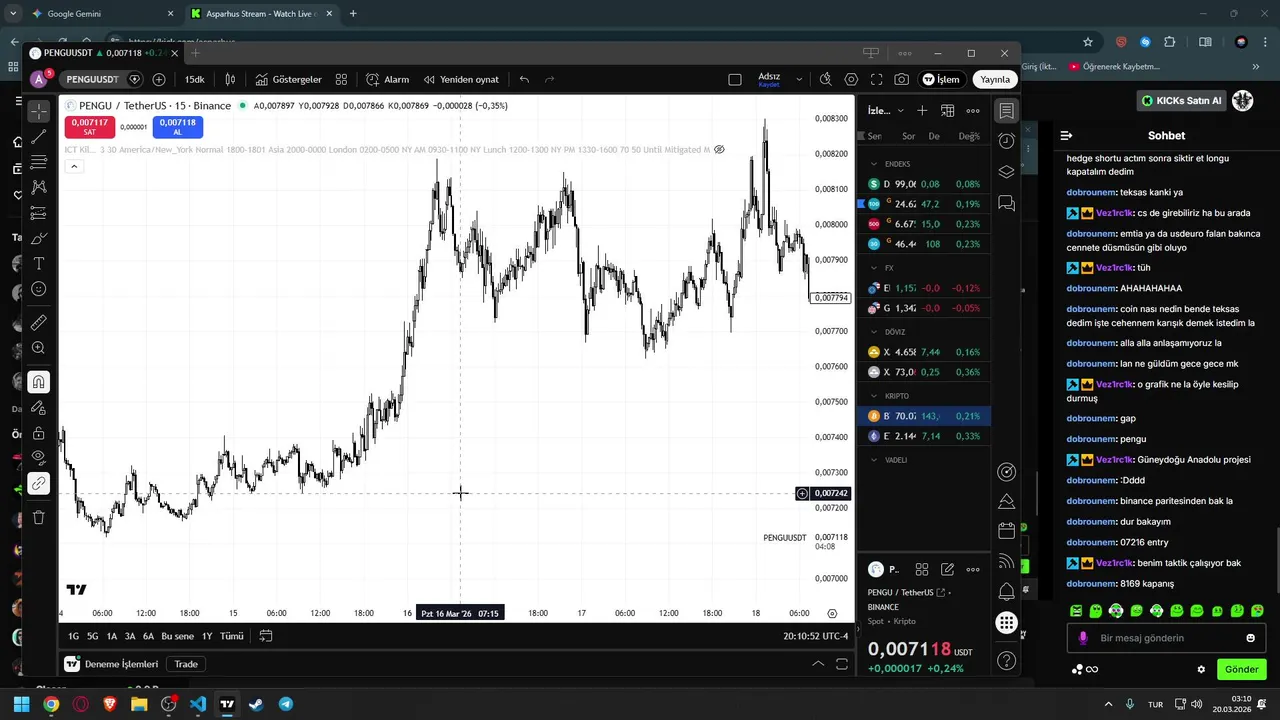Click the blue AL buy button
This screenshot has height=720, width=1280.
pyautogui.click(x=178, y=127)
